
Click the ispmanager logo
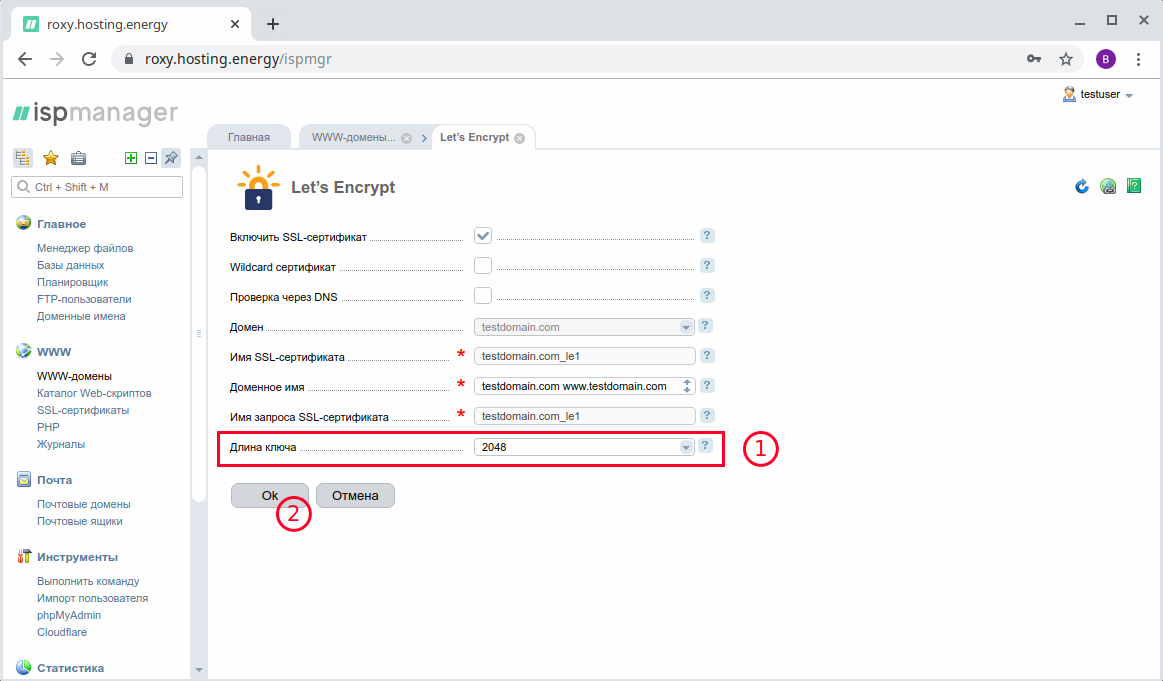click(x=96, y=112)
